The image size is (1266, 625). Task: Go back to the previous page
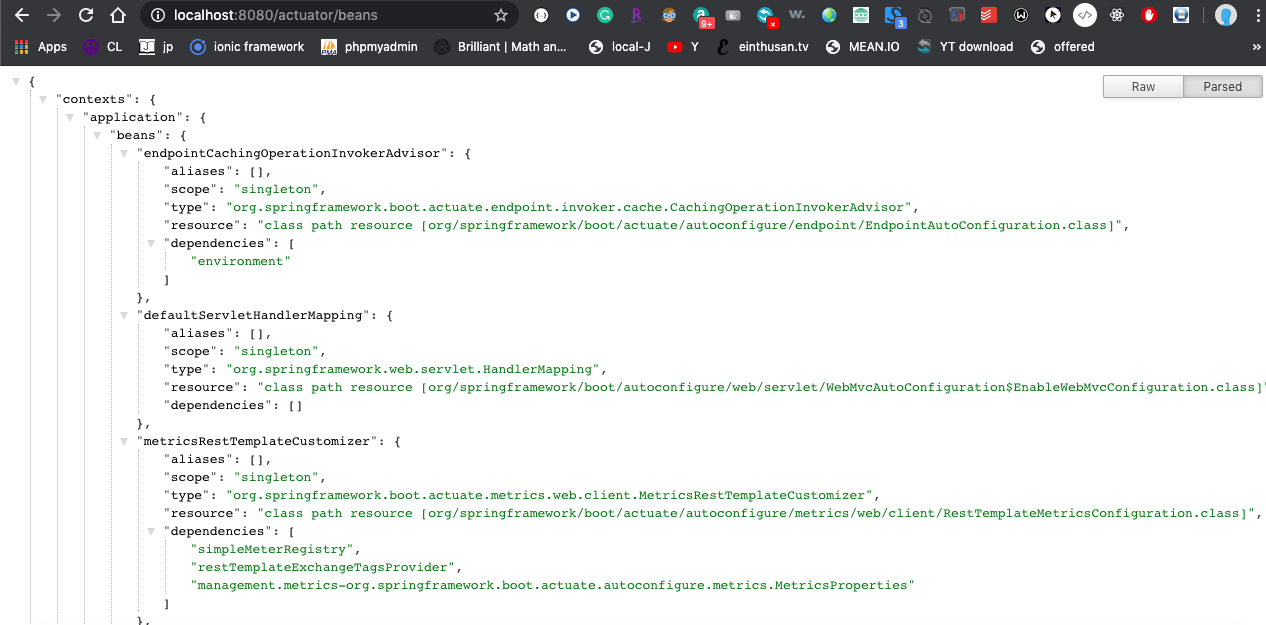22,15
